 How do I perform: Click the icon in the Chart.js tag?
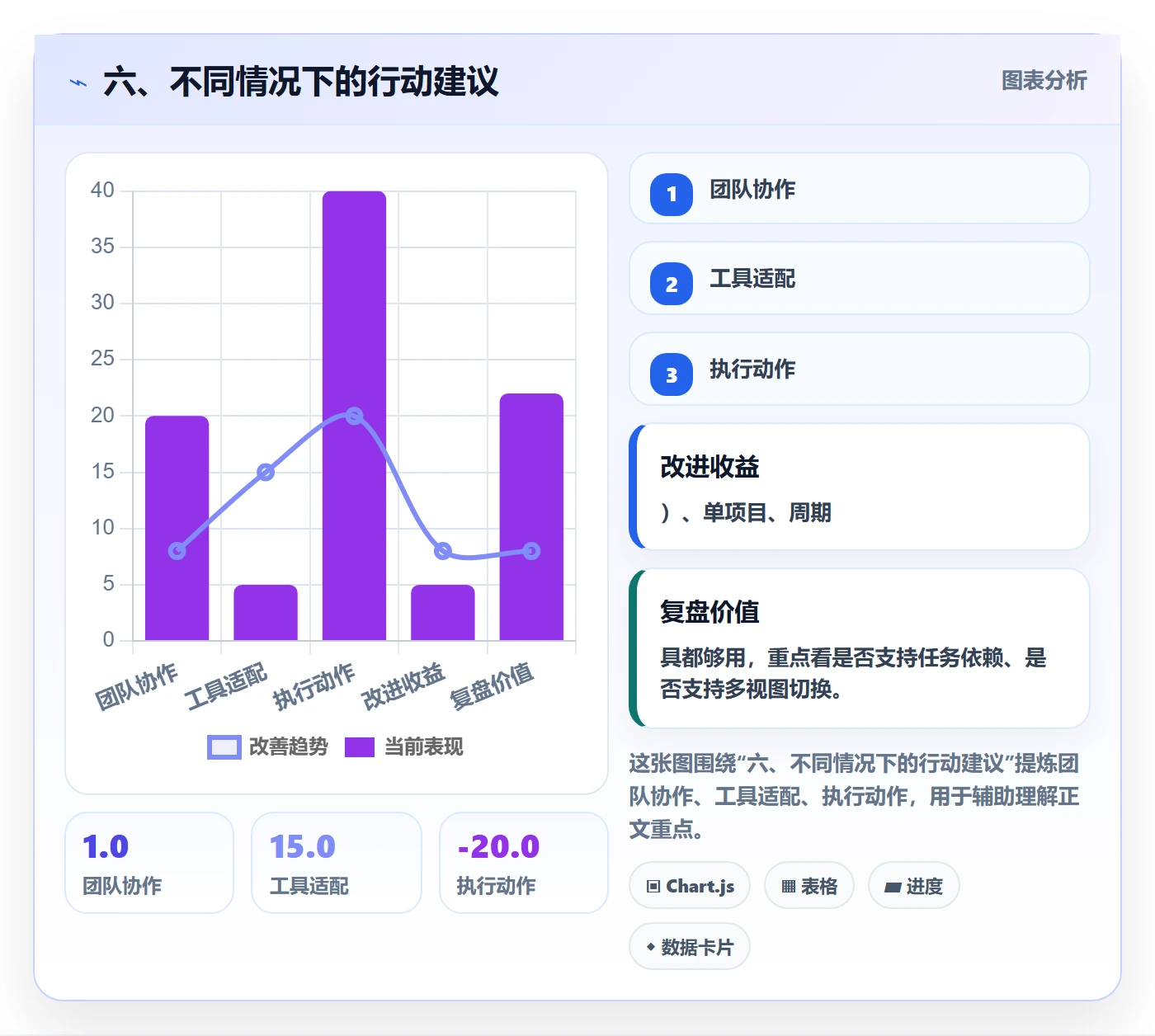point(653,887)
